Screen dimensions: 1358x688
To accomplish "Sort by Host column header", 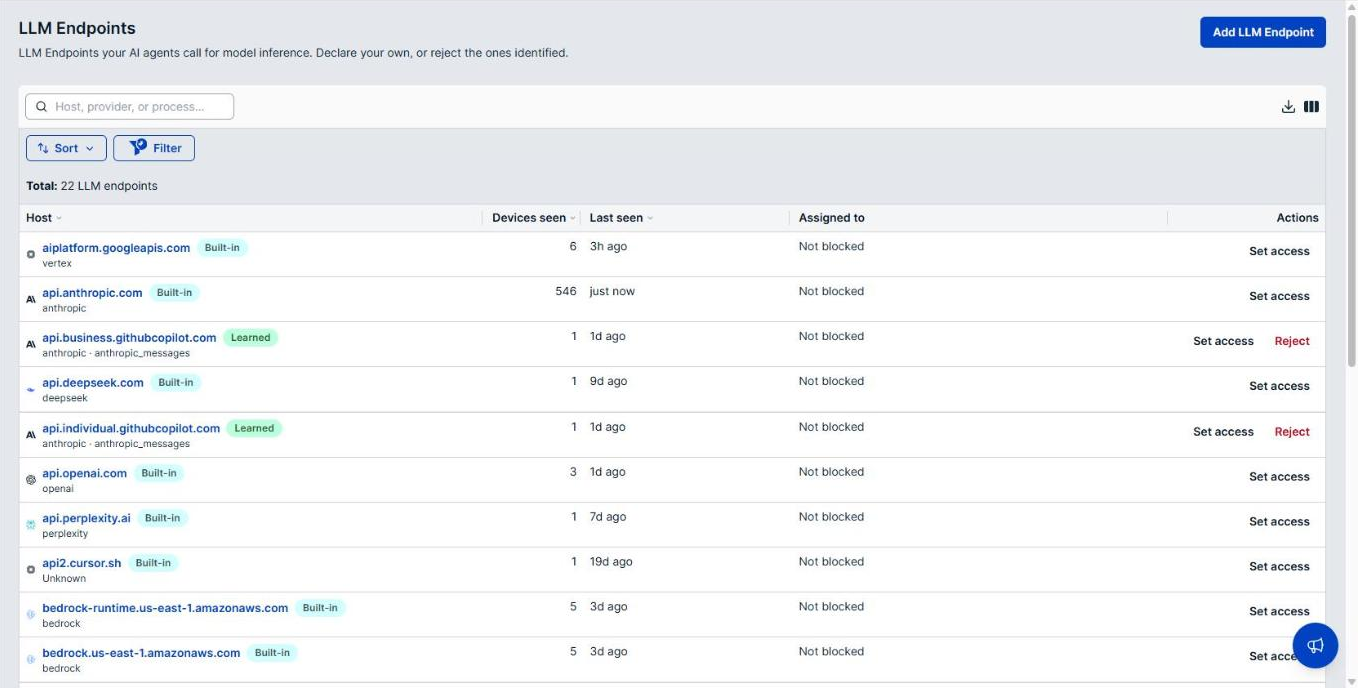I will point(44,218).
